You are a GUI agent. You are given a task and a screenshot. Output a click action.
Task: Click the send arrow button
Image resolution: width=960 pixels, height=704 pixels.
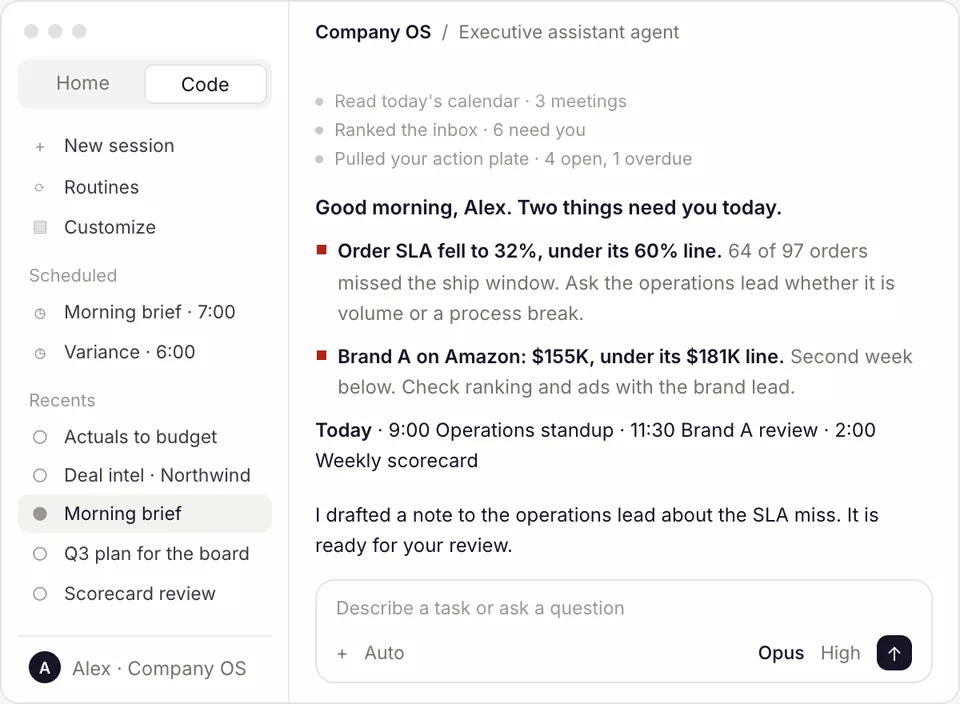(x=894, y=653)
